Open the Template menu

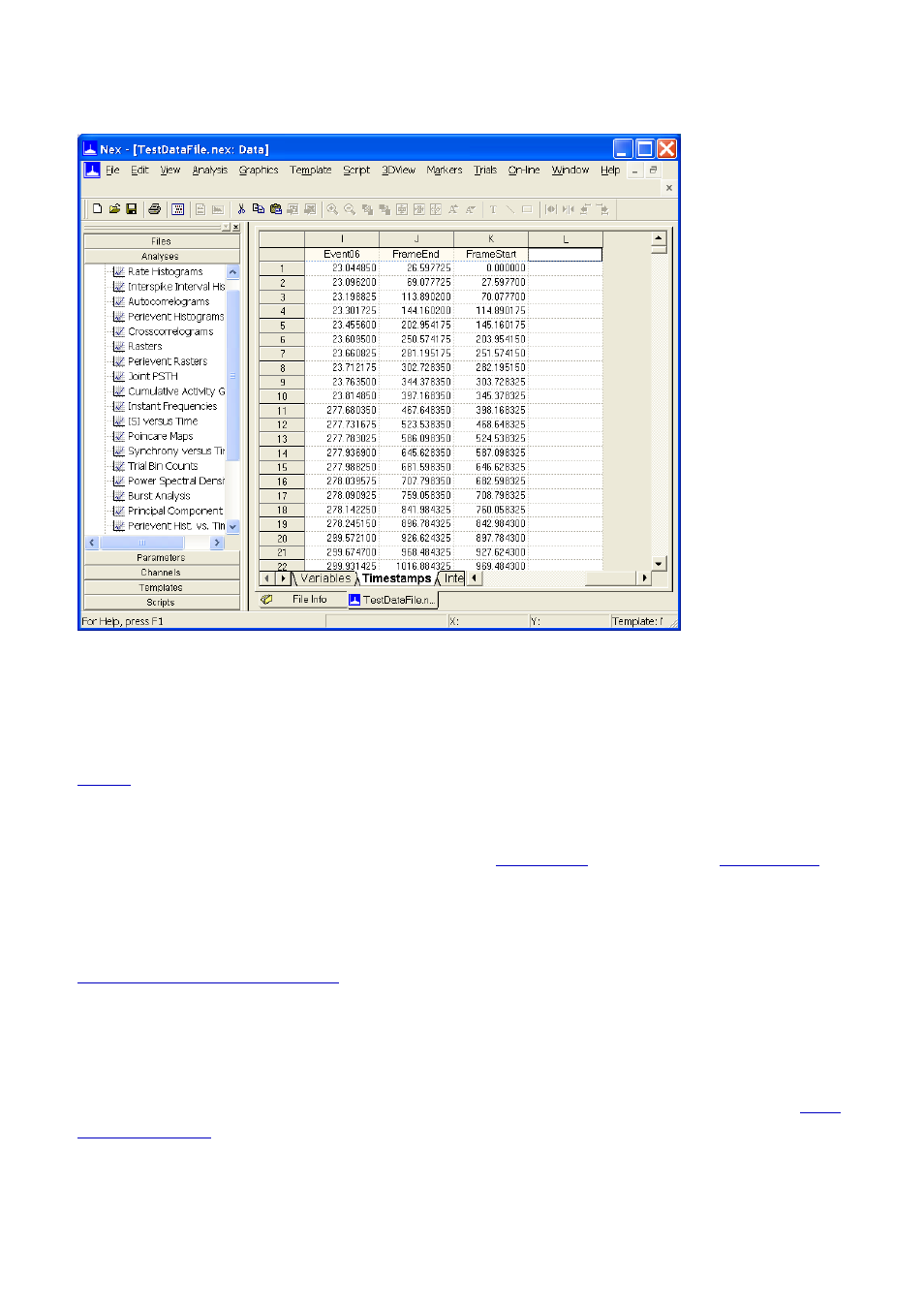(311, 170)
